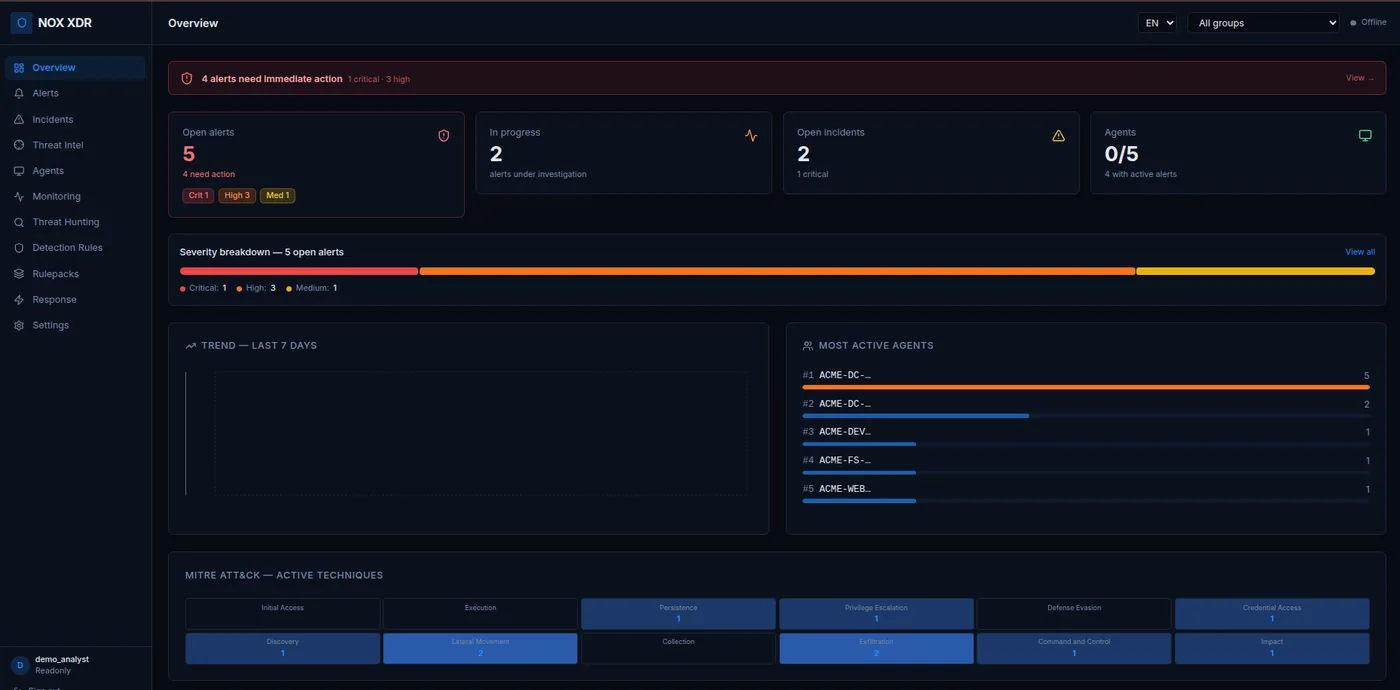Click the monitor icon on Agents card

1365,135
